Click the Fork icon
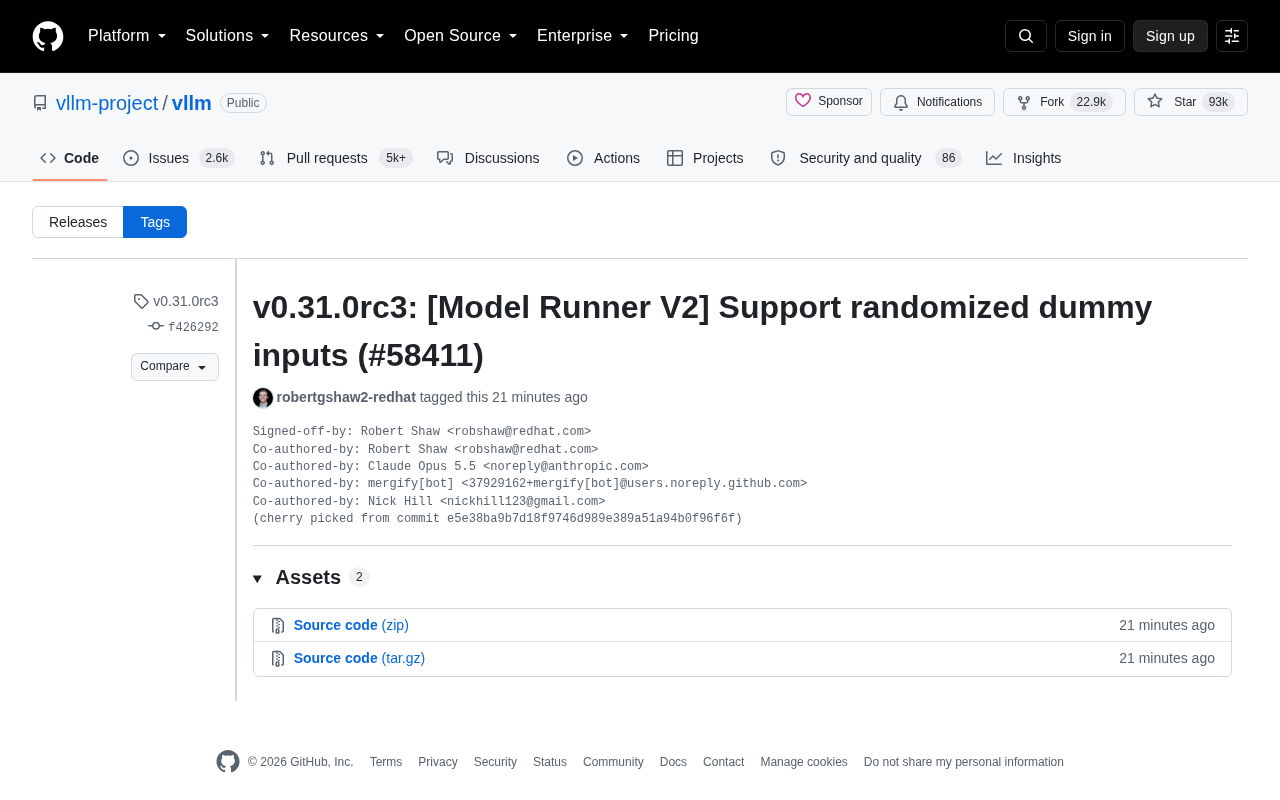 click(1024, 102)
